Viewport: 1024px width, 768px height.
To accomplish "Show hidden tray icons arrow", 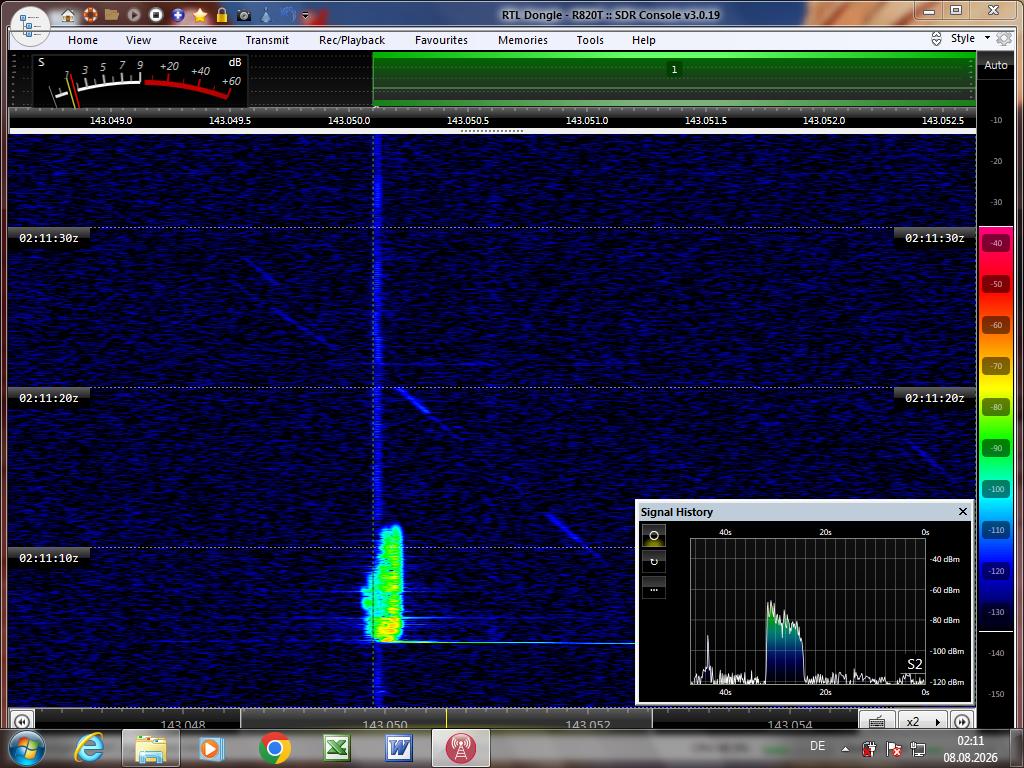I will (x=846, y=749).
